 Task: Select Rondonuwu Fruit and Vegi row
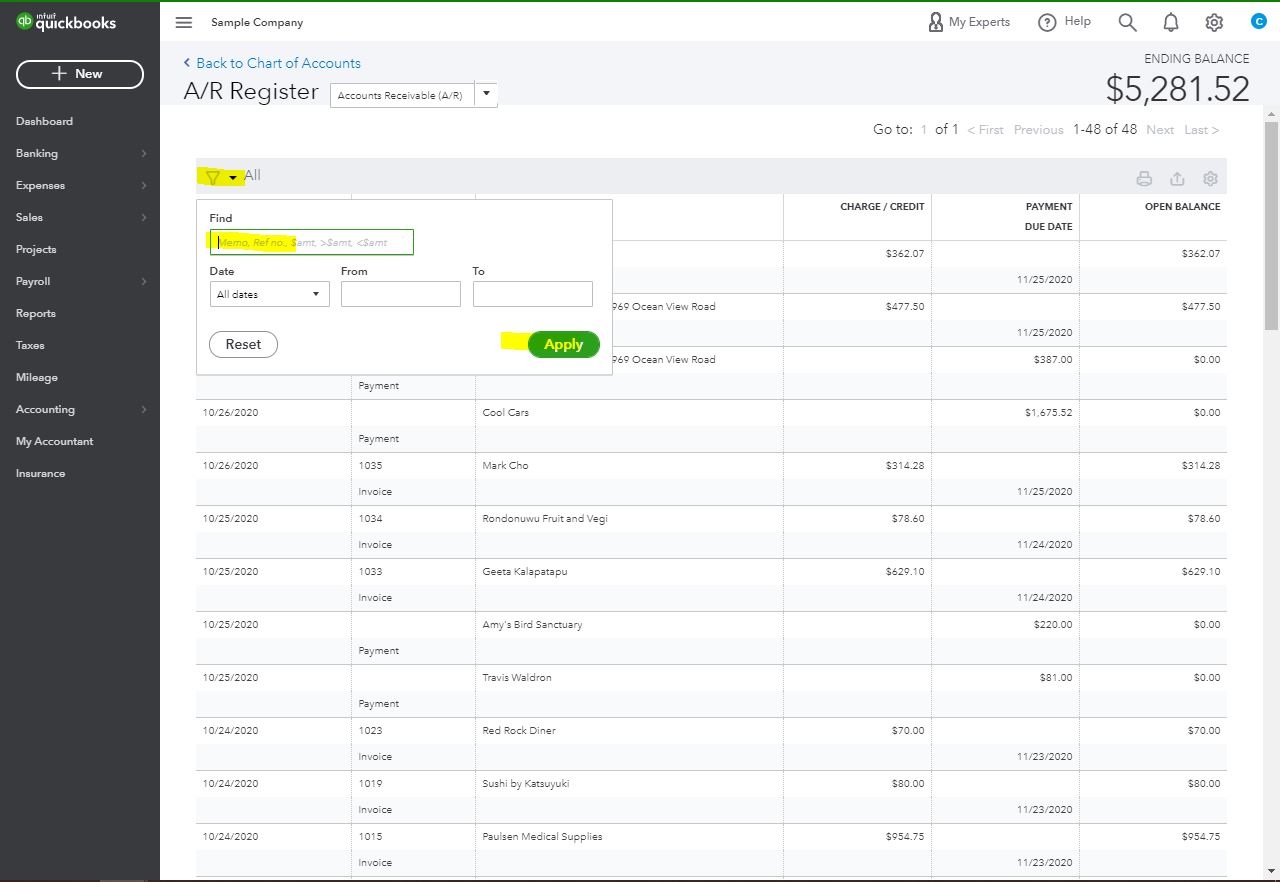coord(711,531)
